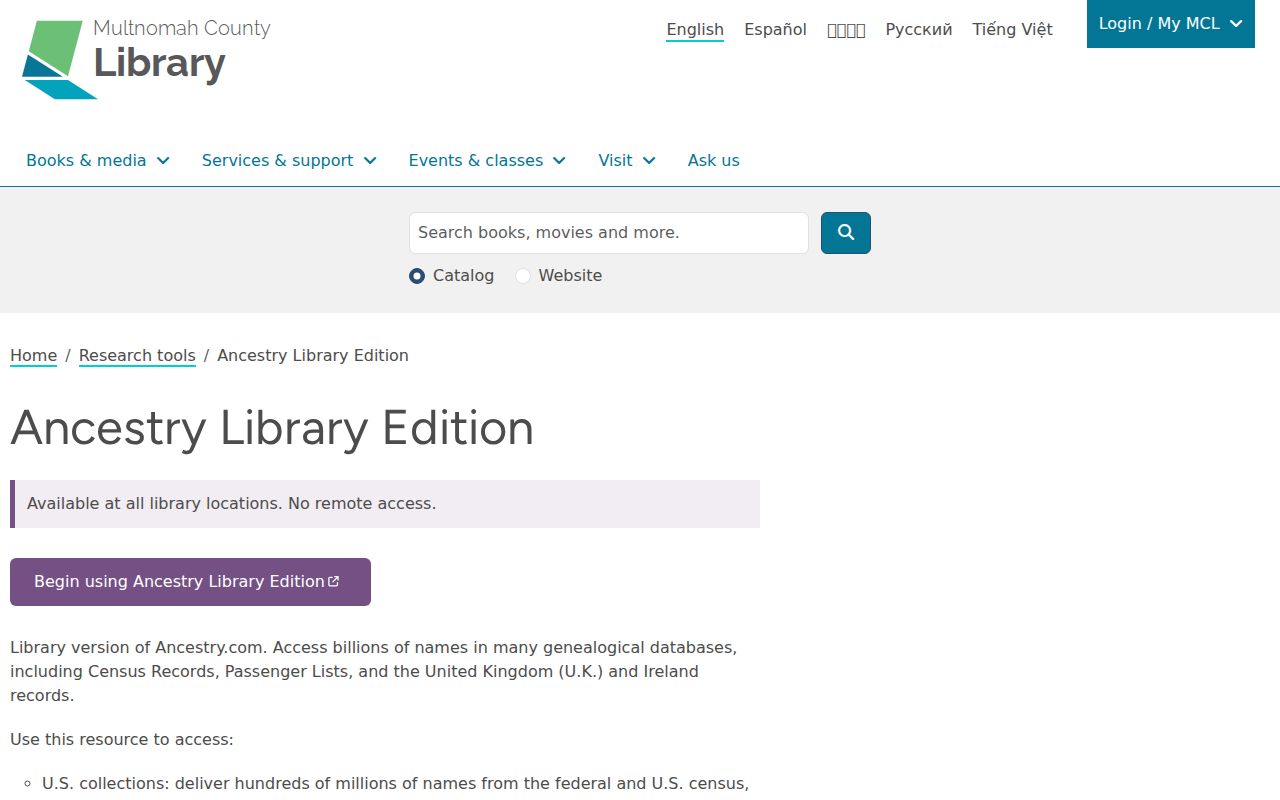This screenshot has height=800, width=1280.
Task: Click the 'Use this resource to access:' text
Action: 122,740
